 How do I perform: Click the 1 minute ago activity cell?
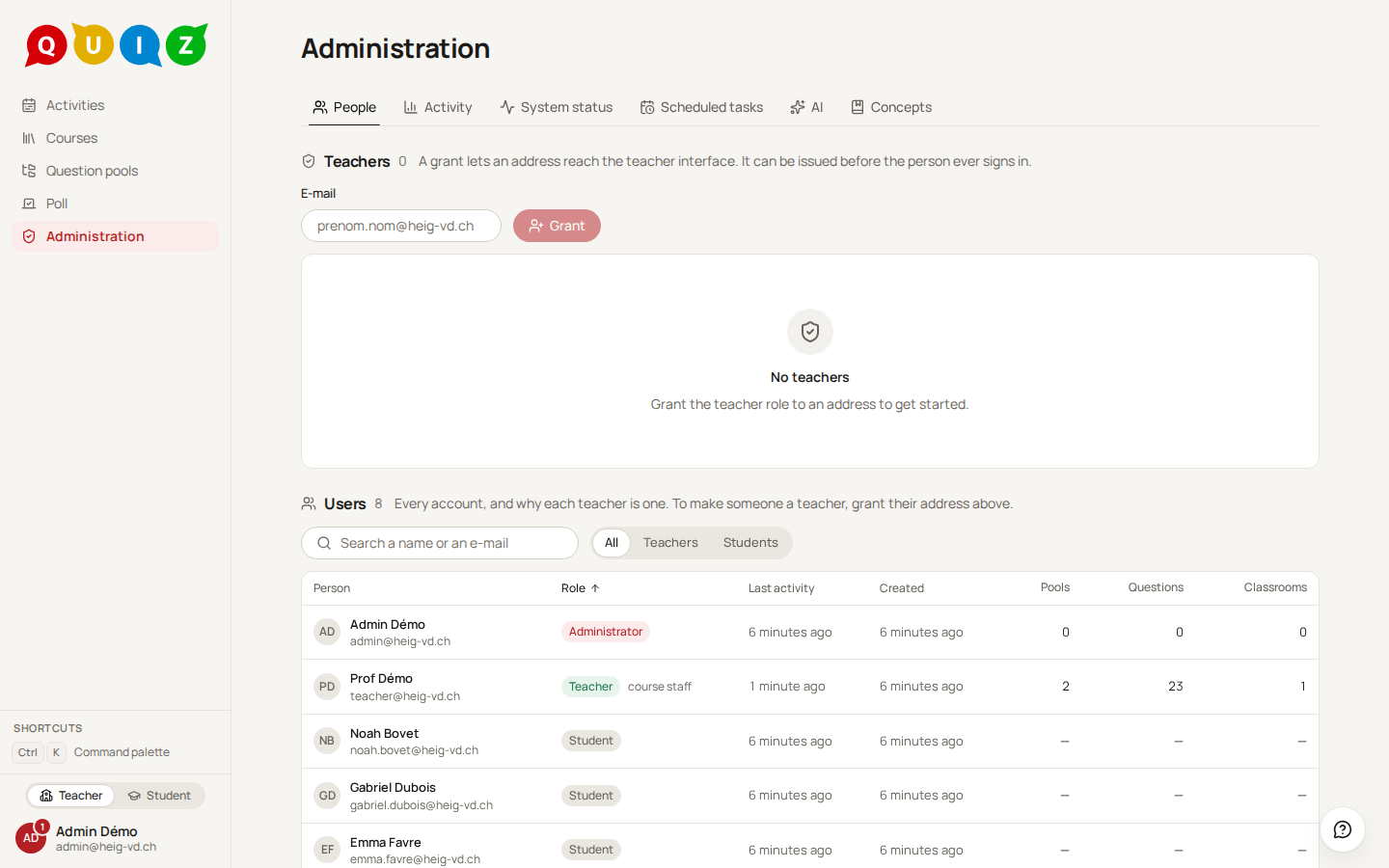(x=787, y=687)
